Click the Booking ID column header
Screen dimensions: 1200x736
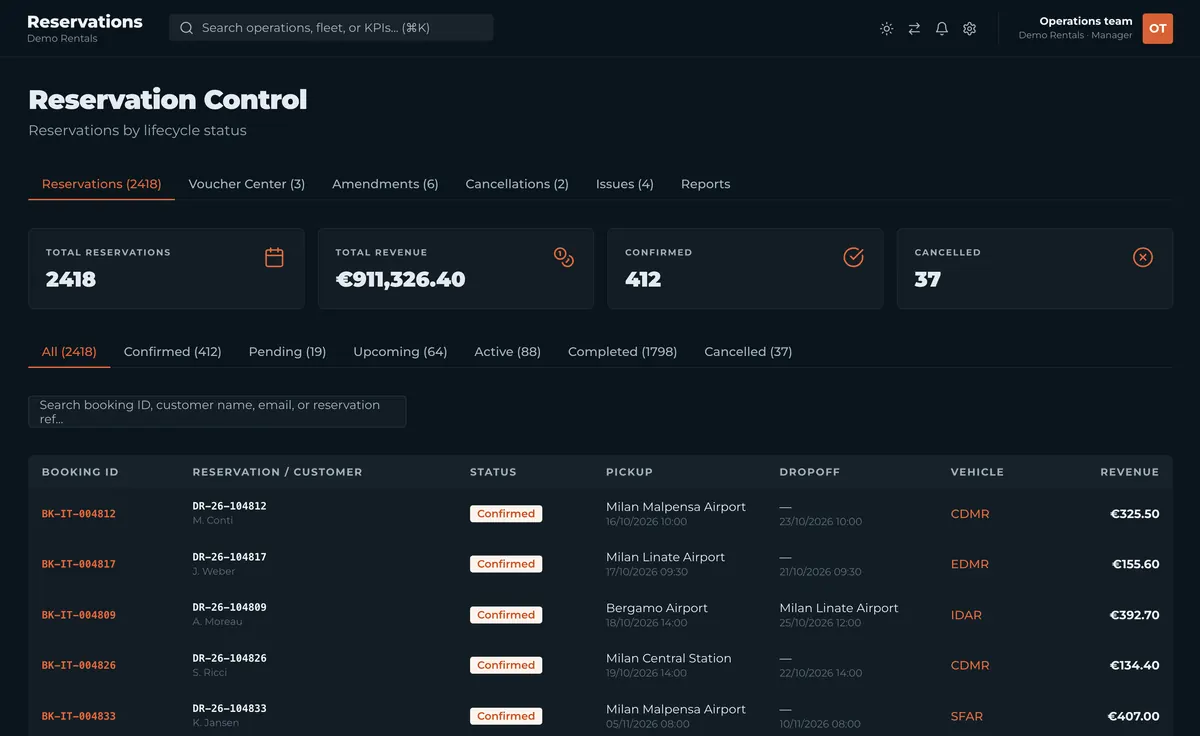[x=80, y=472]
